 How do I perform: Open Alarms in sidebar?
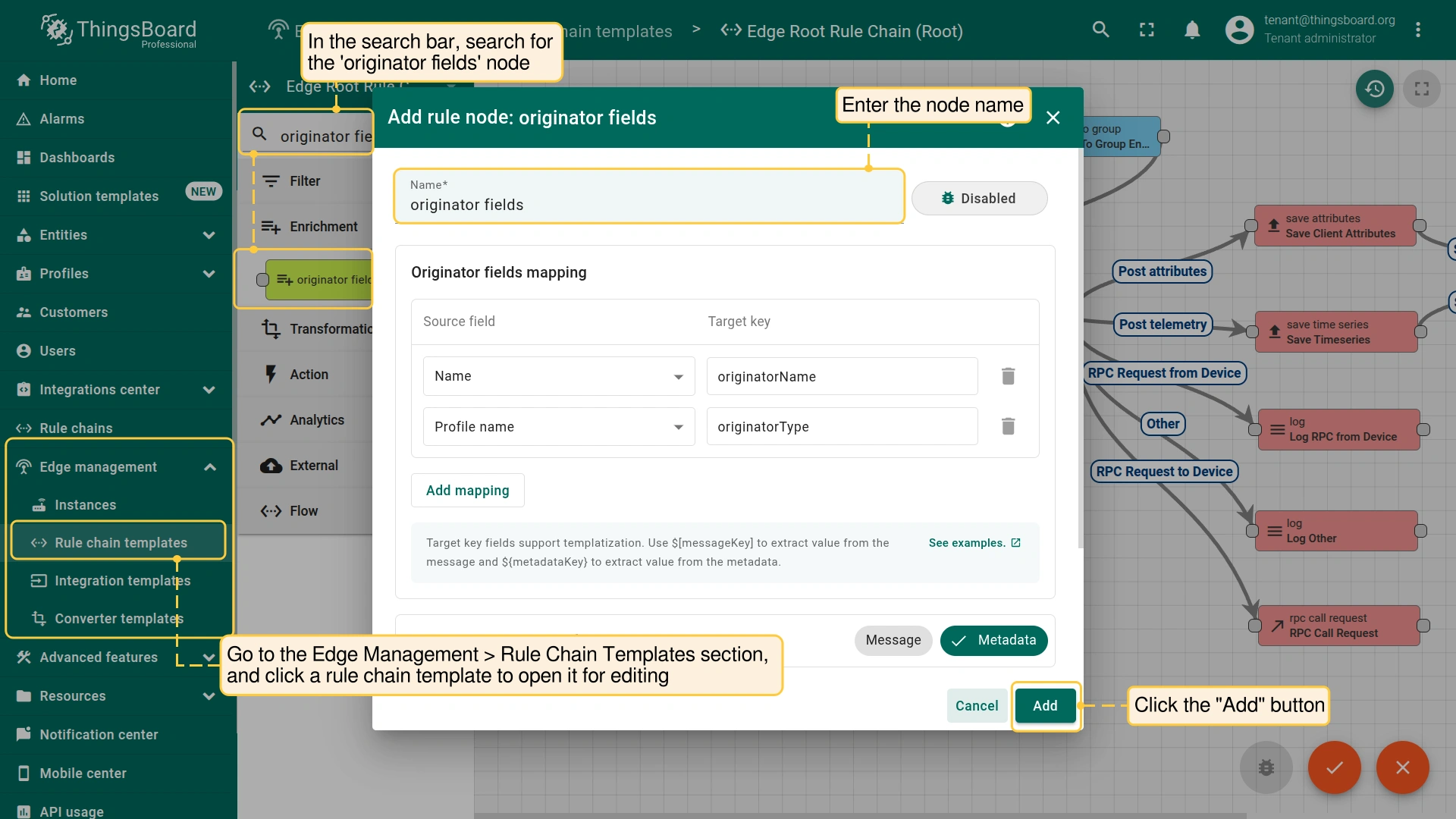[117, 119]
